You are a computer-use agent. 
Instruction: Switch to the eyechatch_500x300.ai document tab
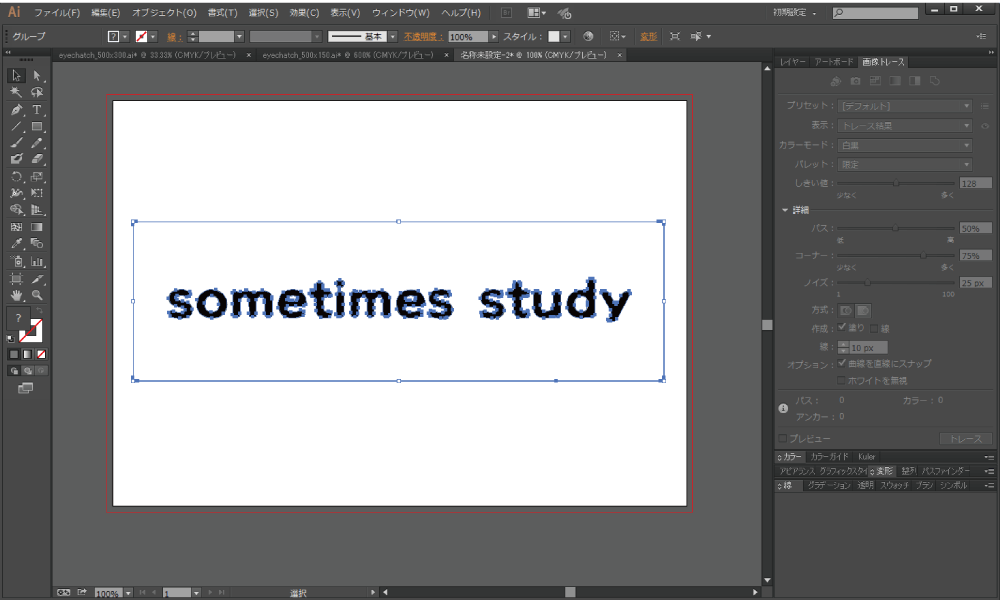click(x=147, y=55)
